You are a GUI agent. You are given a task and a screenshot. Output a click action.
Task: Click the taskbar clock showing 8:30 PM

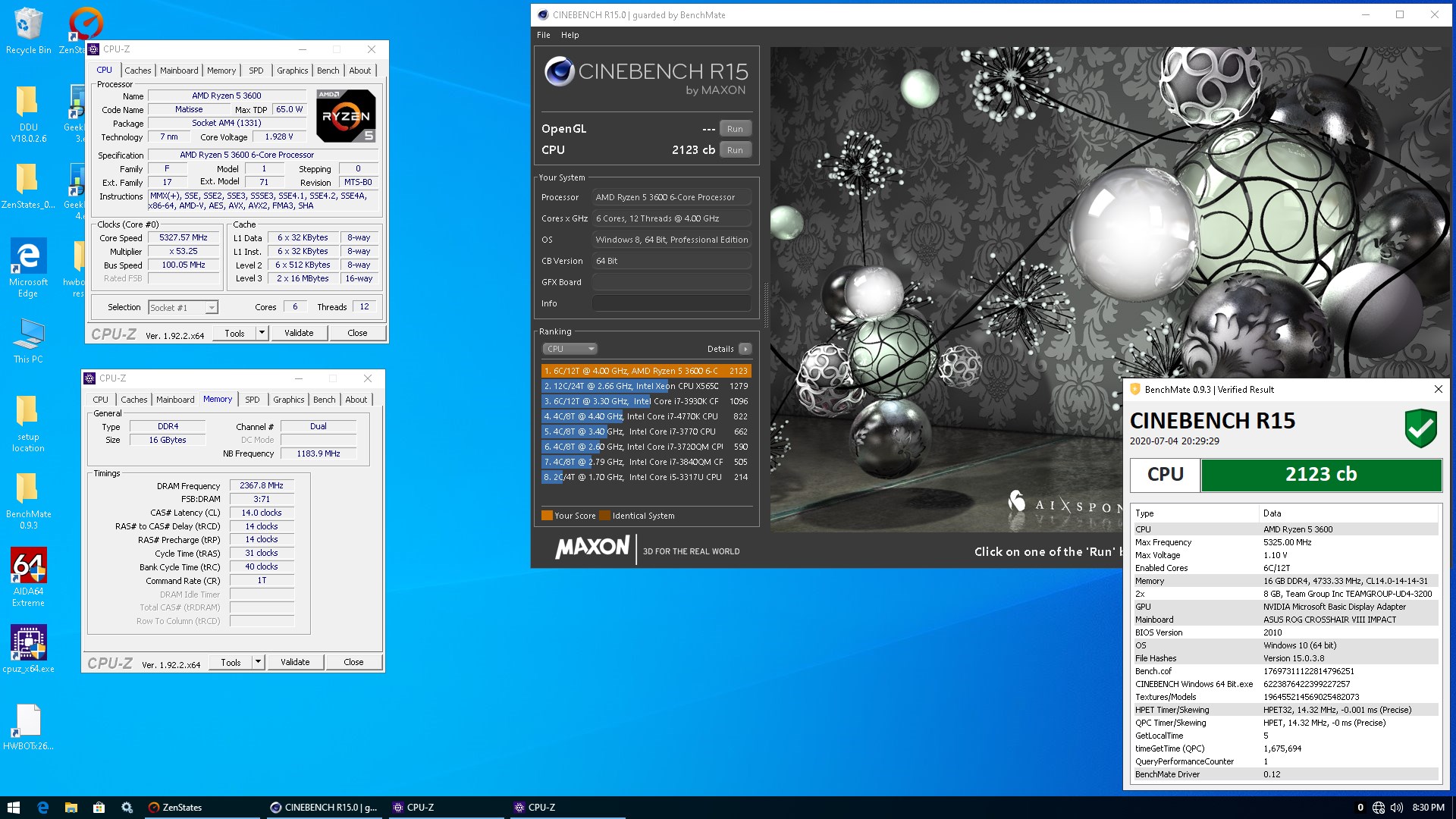tap(1429, 807)
